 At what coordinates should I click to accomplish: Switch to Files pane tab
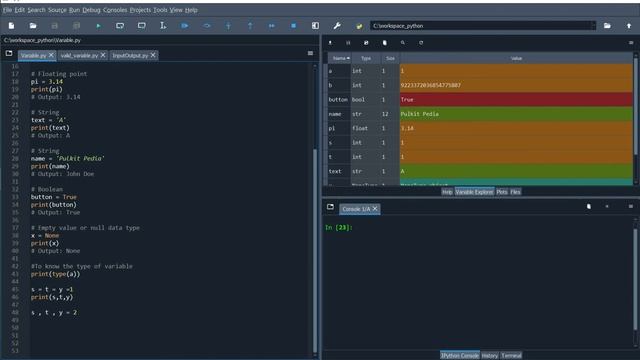516,192
